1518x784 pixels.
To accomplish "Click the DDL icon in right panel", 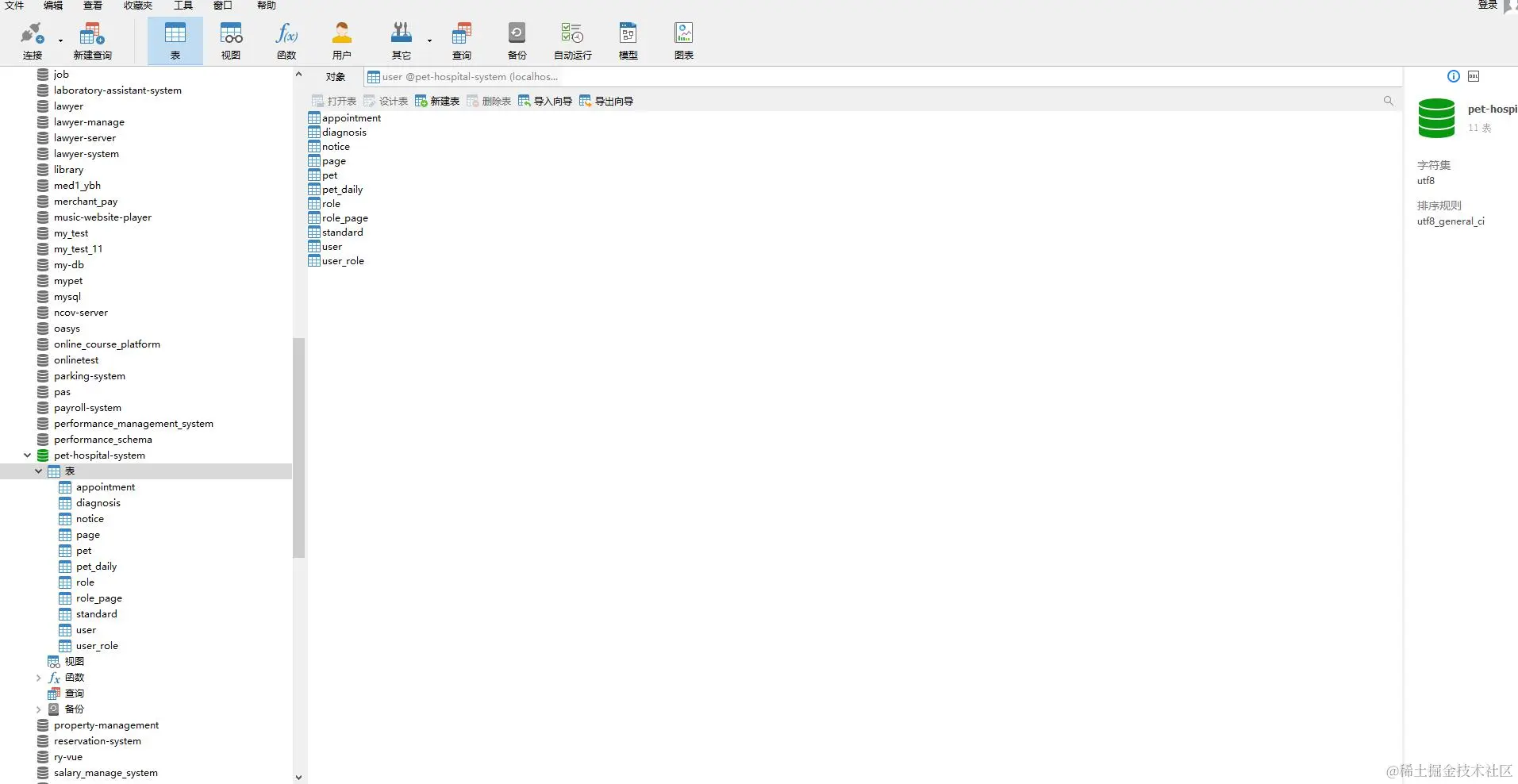I will (x=1474, y=76).
